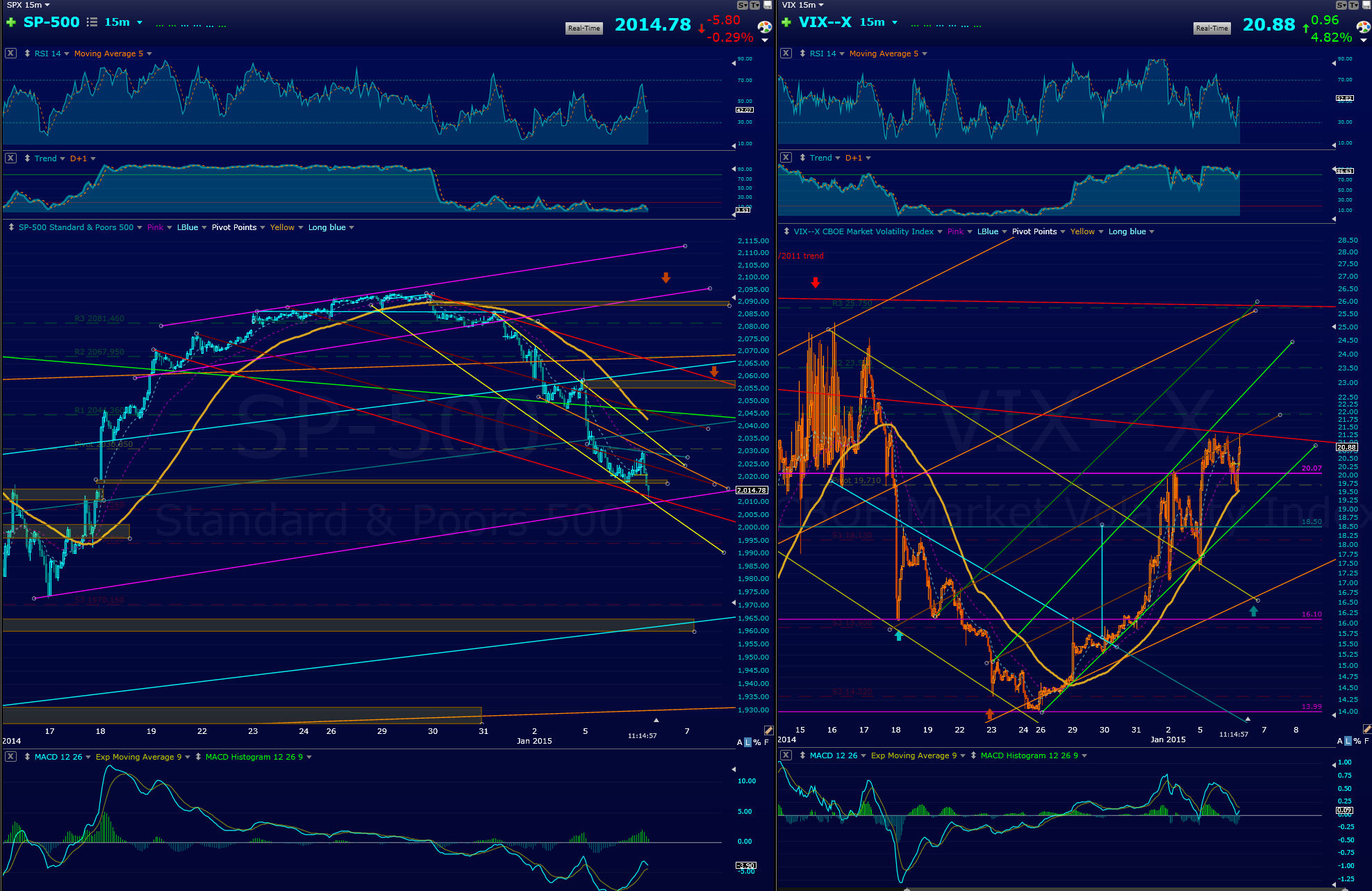The width and height of the screenshot is (1372, 891).
Task: Click the S icon in SPX title bar
Action: 742,5
